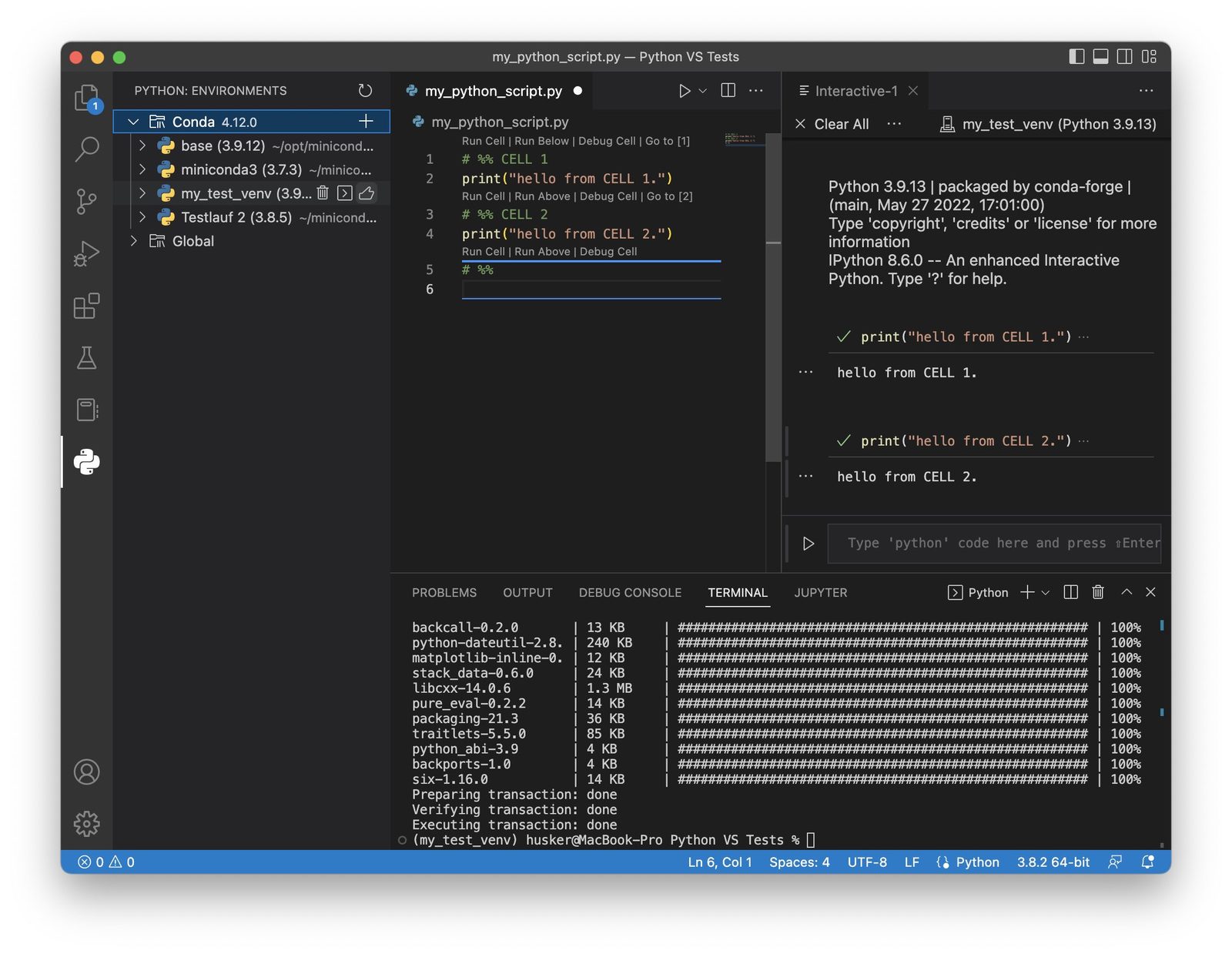Image resolution: width=1232 pixels, height=954 pixels.
Task: Close the Interactive-1 tab
Action: point(913,91)
